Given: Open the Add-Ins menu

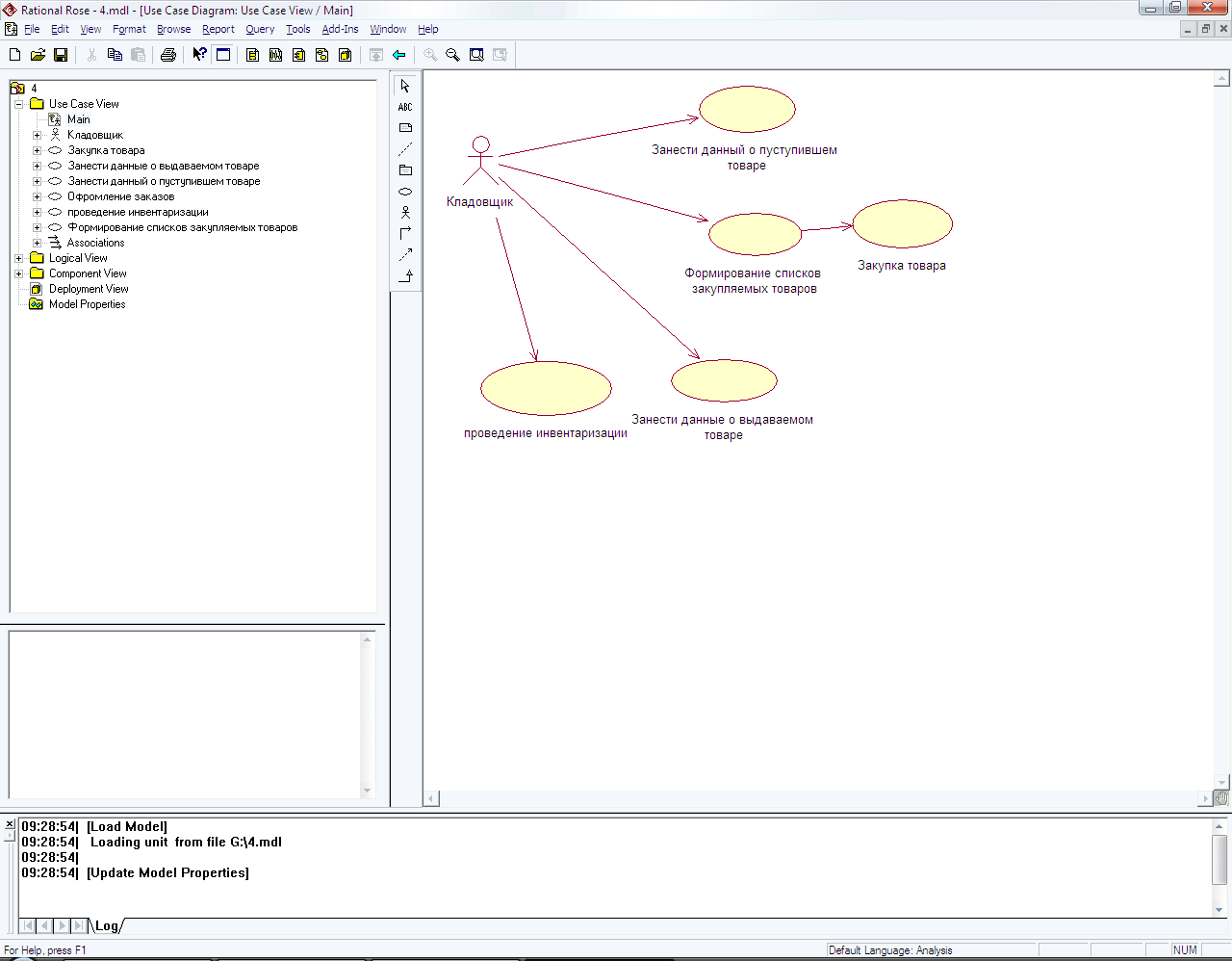Looking at the screenshot, I should (340, 29).
